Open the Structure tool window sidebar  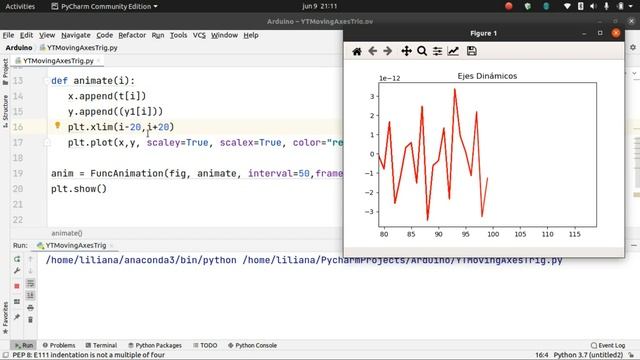(x=5, y=111)
